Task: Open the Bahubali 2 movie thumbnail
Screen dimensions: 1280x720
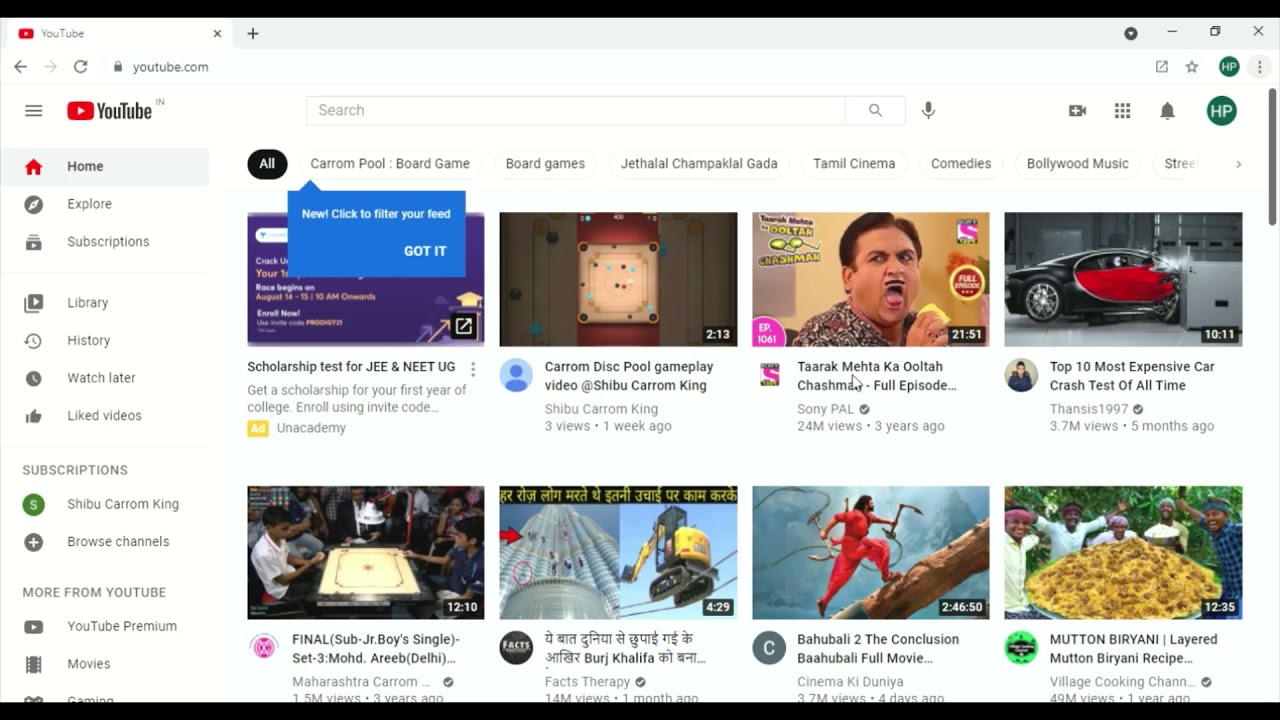Action: click(x=871, y=553)
